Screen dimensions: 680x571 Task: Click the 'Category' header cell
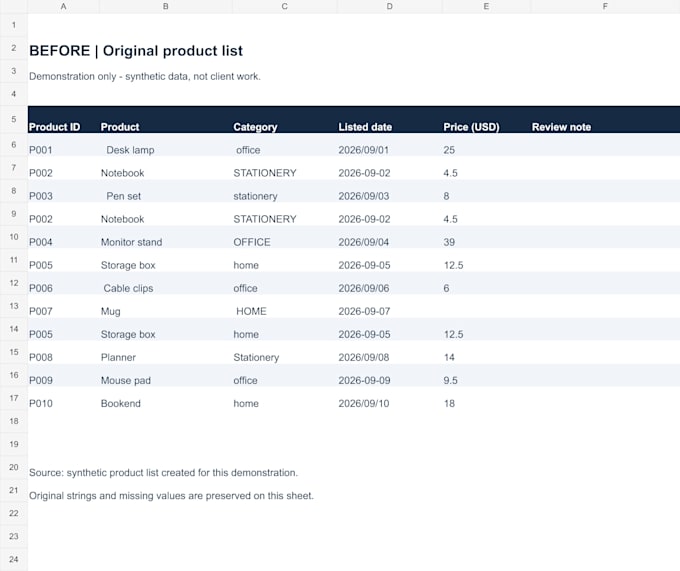[284, 120]
